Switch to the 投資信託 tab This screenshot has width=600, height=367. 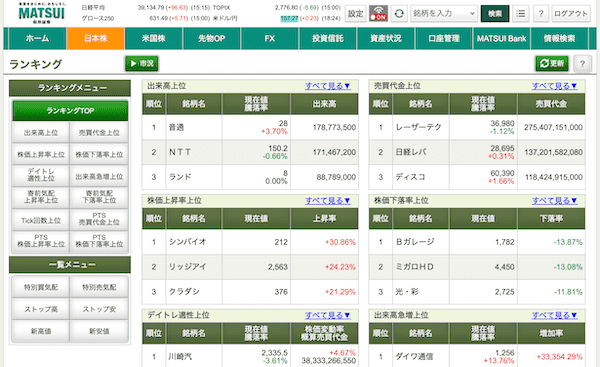[x=328, y=38]
